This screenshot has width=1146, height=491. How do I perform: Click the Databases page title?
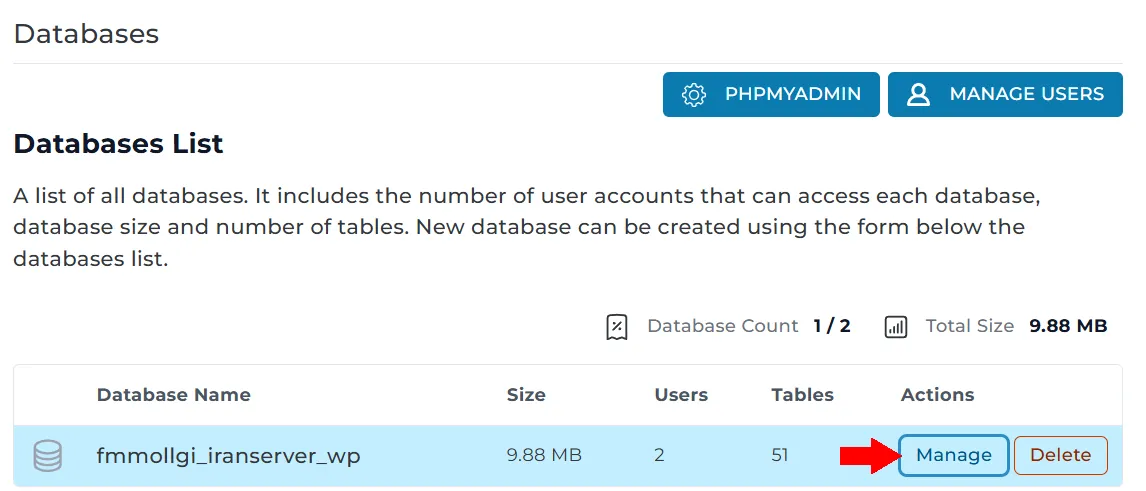point(86,34)
